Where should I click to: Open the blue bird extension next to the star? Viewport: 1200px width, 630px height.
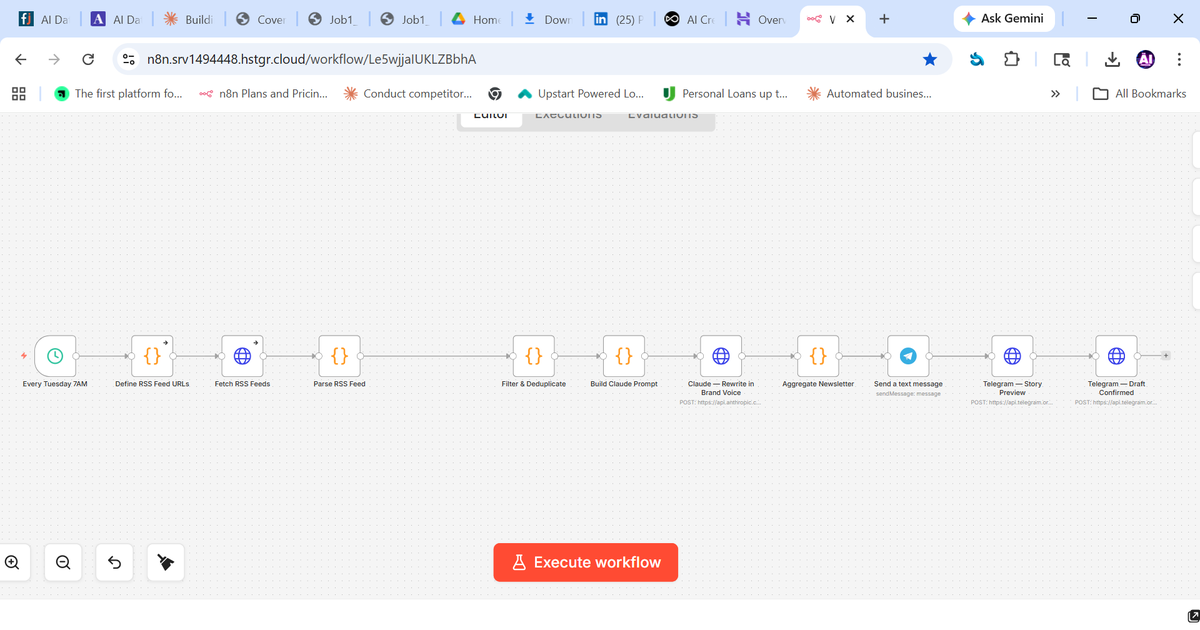coord(976,60)
